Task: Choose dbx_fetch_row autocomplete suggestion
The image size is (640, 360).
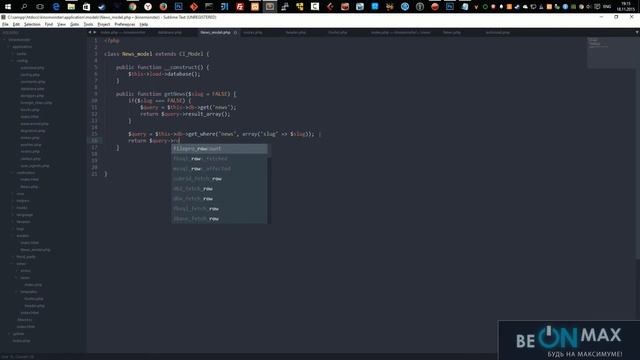Action: pyautogui.click(x=219, y=199)
